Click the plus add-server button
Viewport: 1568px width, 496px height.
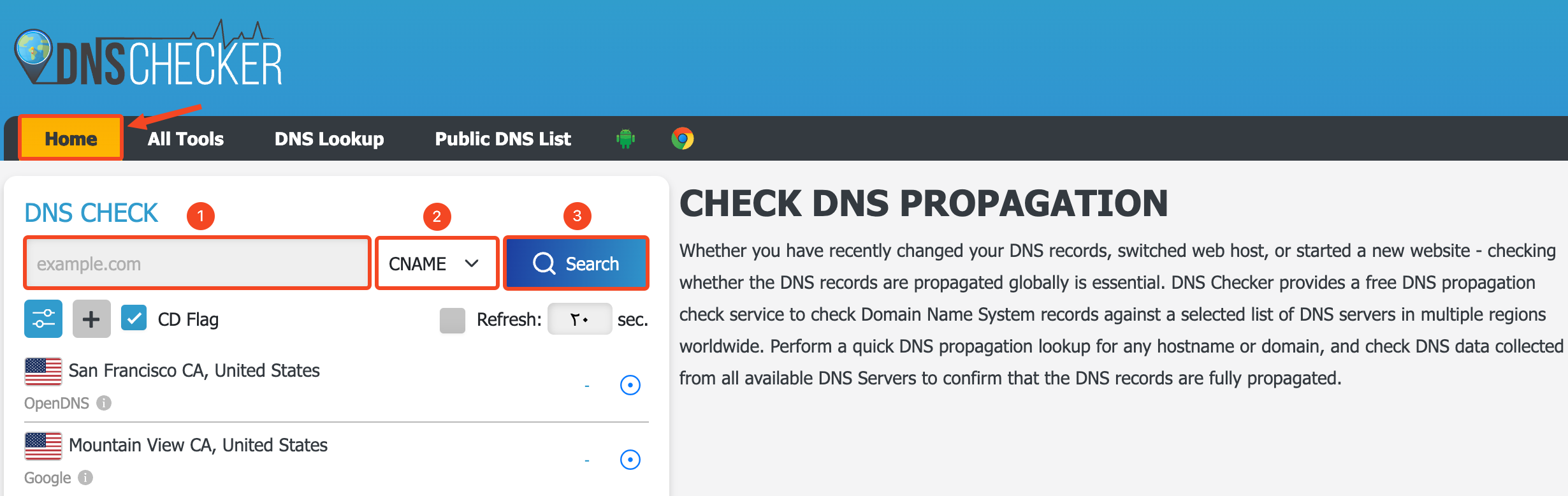pos(92,319)
